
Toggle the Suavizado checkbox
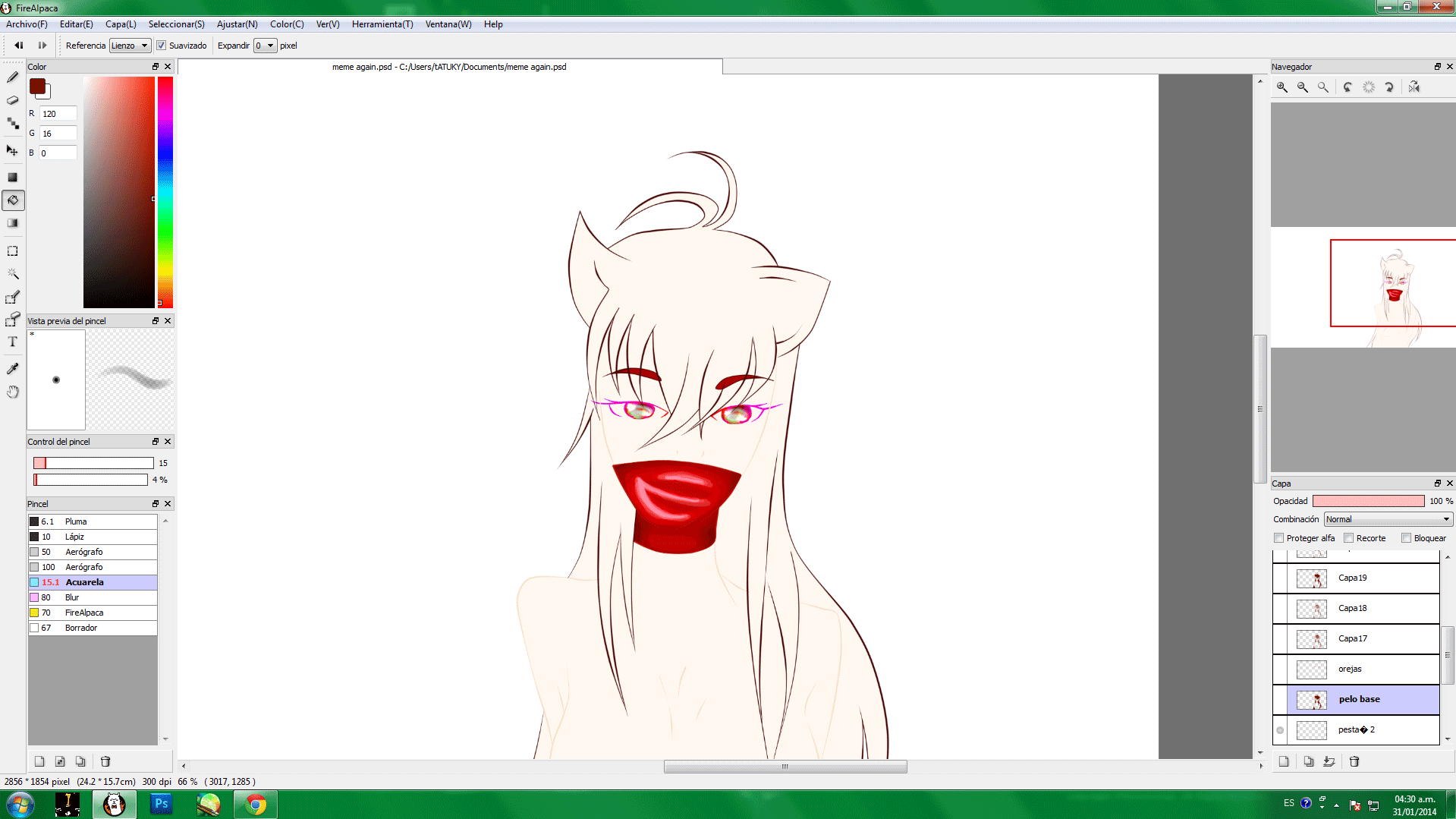(162, 46)
